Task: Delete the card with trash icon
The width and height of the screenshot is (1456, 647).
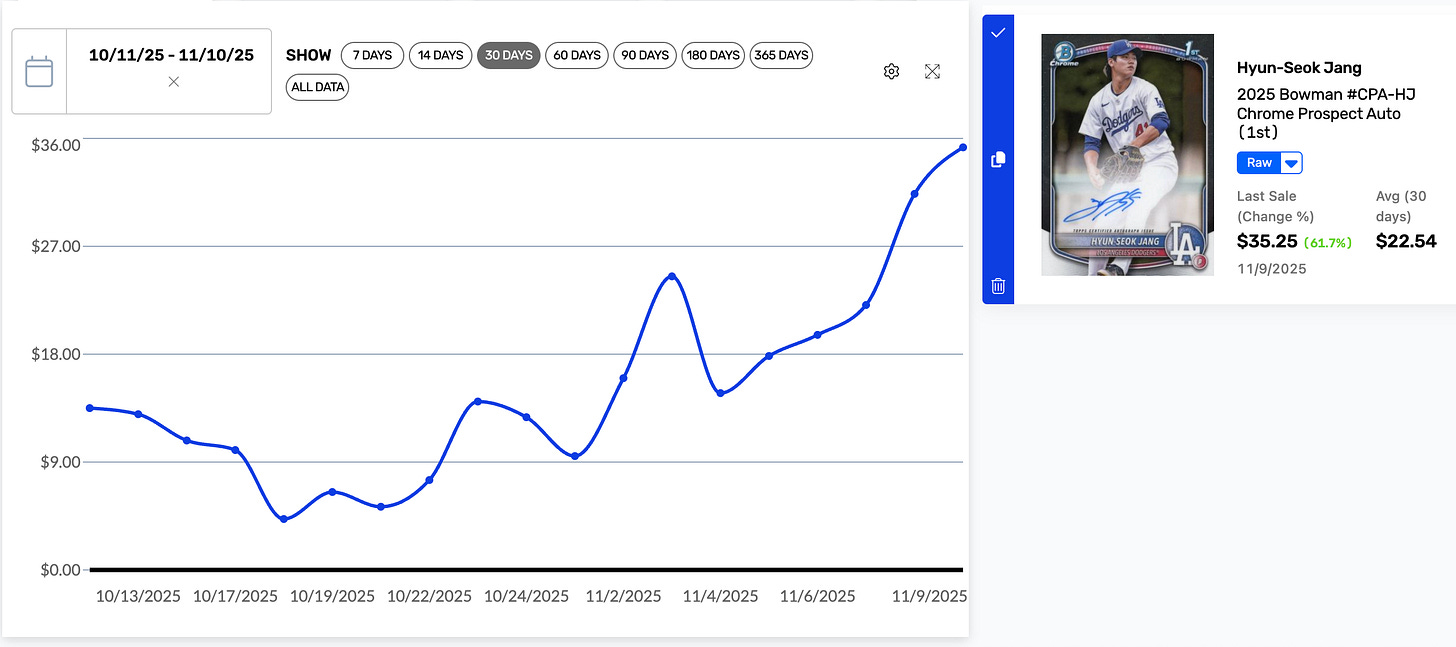Action: [998, 286]
